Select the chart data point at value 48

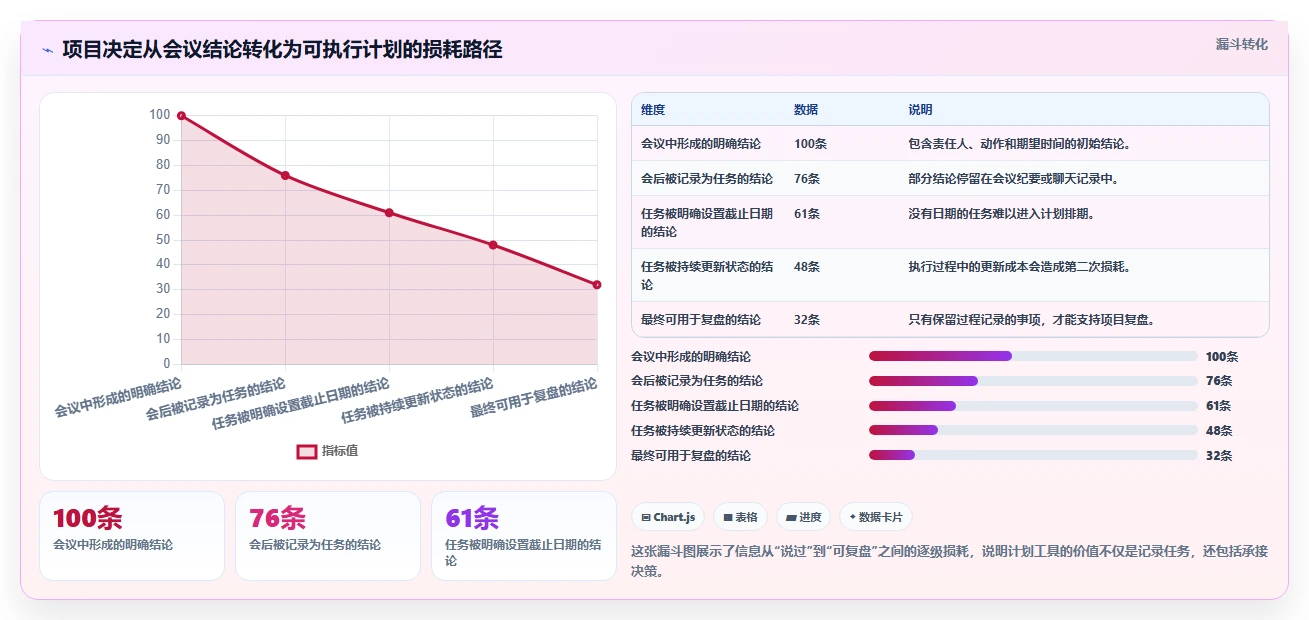[493, 245]
